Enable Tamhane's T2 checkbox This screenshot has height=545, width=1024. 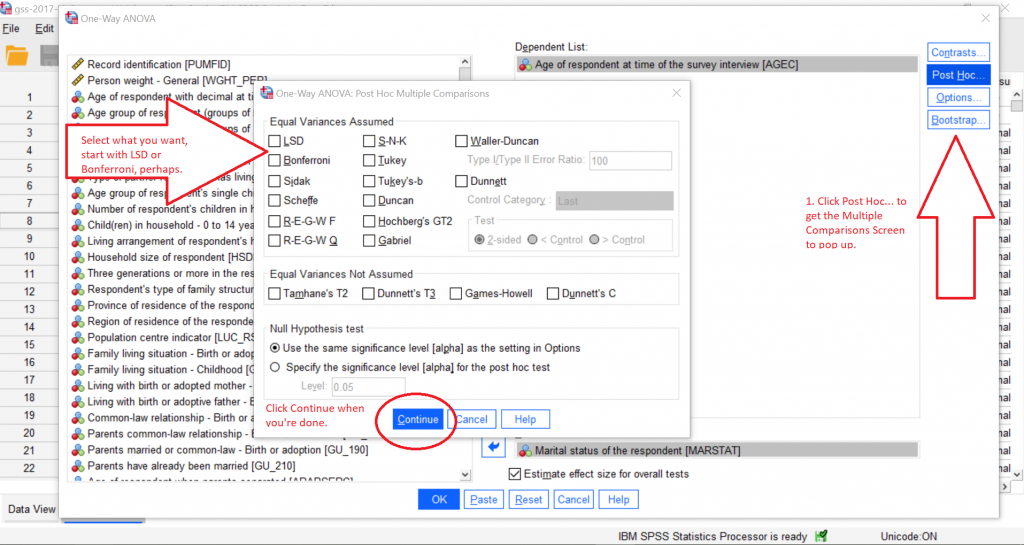[274, 294]
